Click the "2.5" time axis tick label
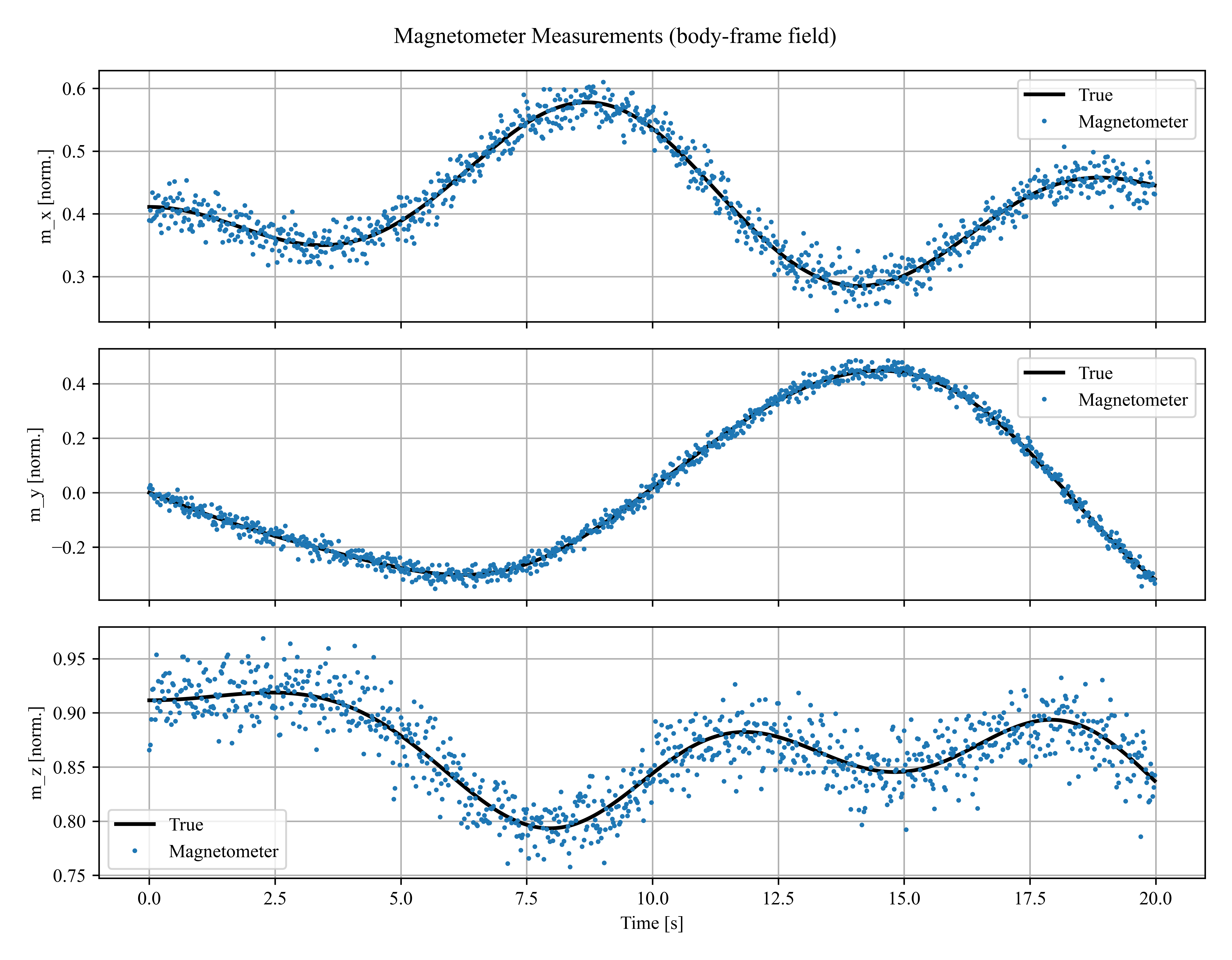The height and width of the screenshot is (960, 1232). tap(275, 899)
